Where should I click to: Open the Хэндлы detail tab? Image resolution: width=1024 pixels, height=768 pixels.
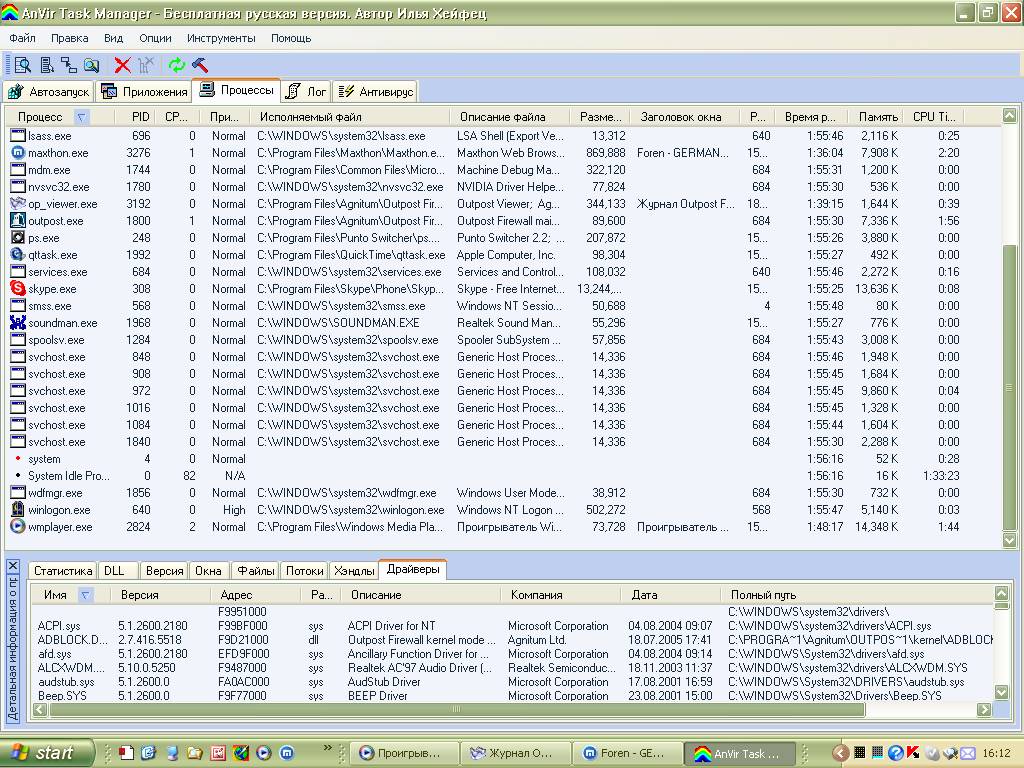click(354, 571)
